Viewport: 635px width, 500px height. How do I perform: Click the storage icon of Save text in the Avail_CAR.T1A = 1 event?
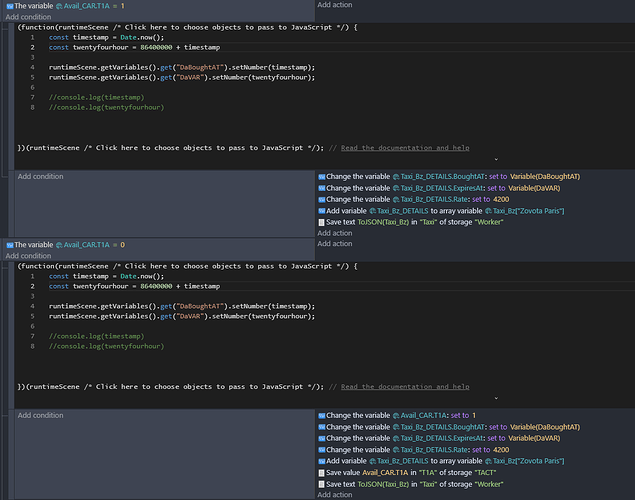click(322, 222)
